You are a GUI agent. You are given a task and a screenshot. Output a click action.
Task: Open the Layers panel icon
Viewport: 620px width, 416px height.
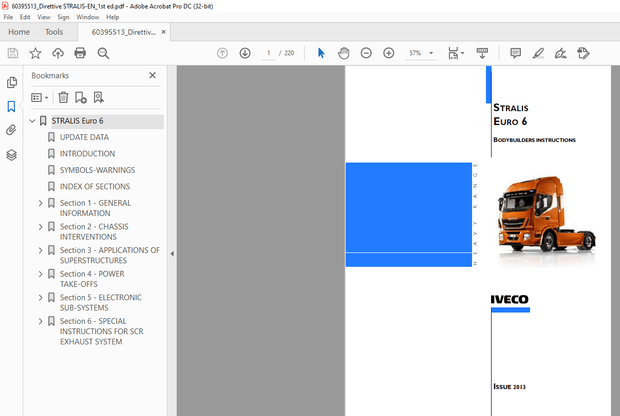coord(11,155)
